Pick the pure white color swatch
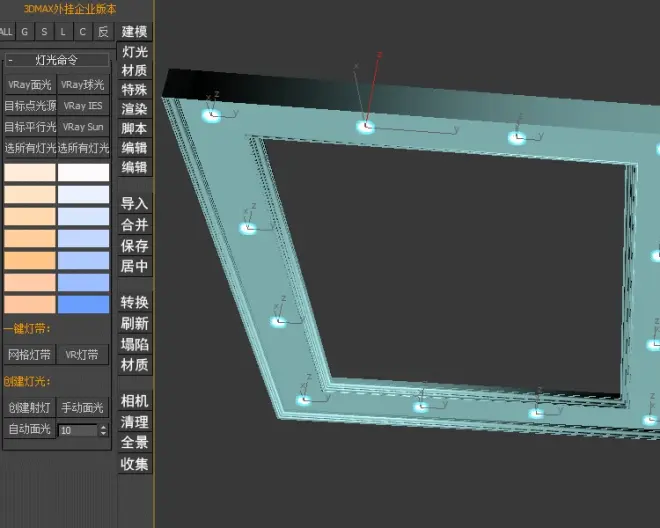Screen dimensions: 660x528 83,172
